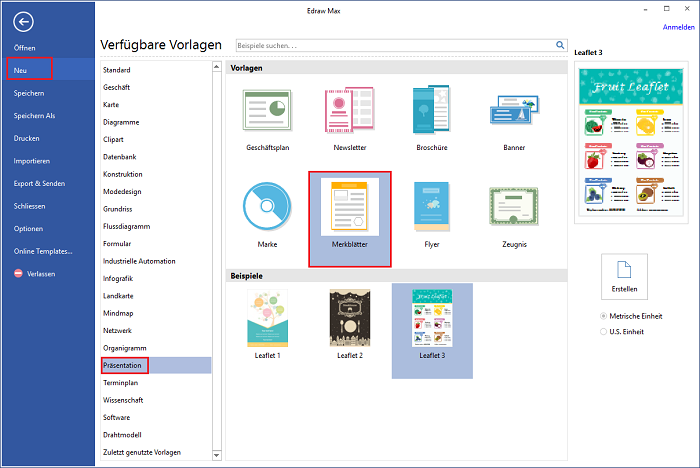Click the red Verlassen exit icon
Image resolution: width=700 pixels, height=468 pixels.
coord(18,273)
